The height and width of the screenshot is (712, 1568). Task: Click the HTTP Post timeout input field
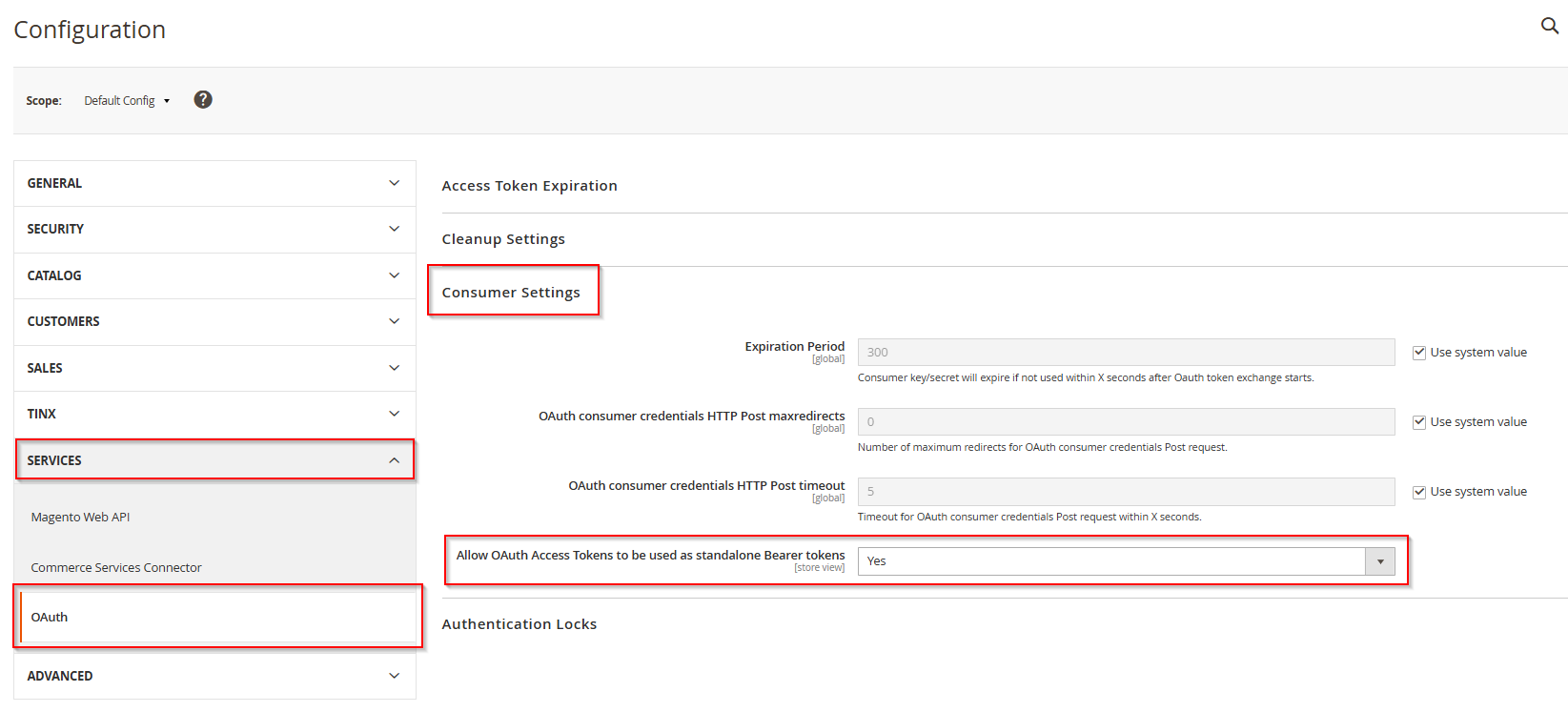tap(1126, 492)
